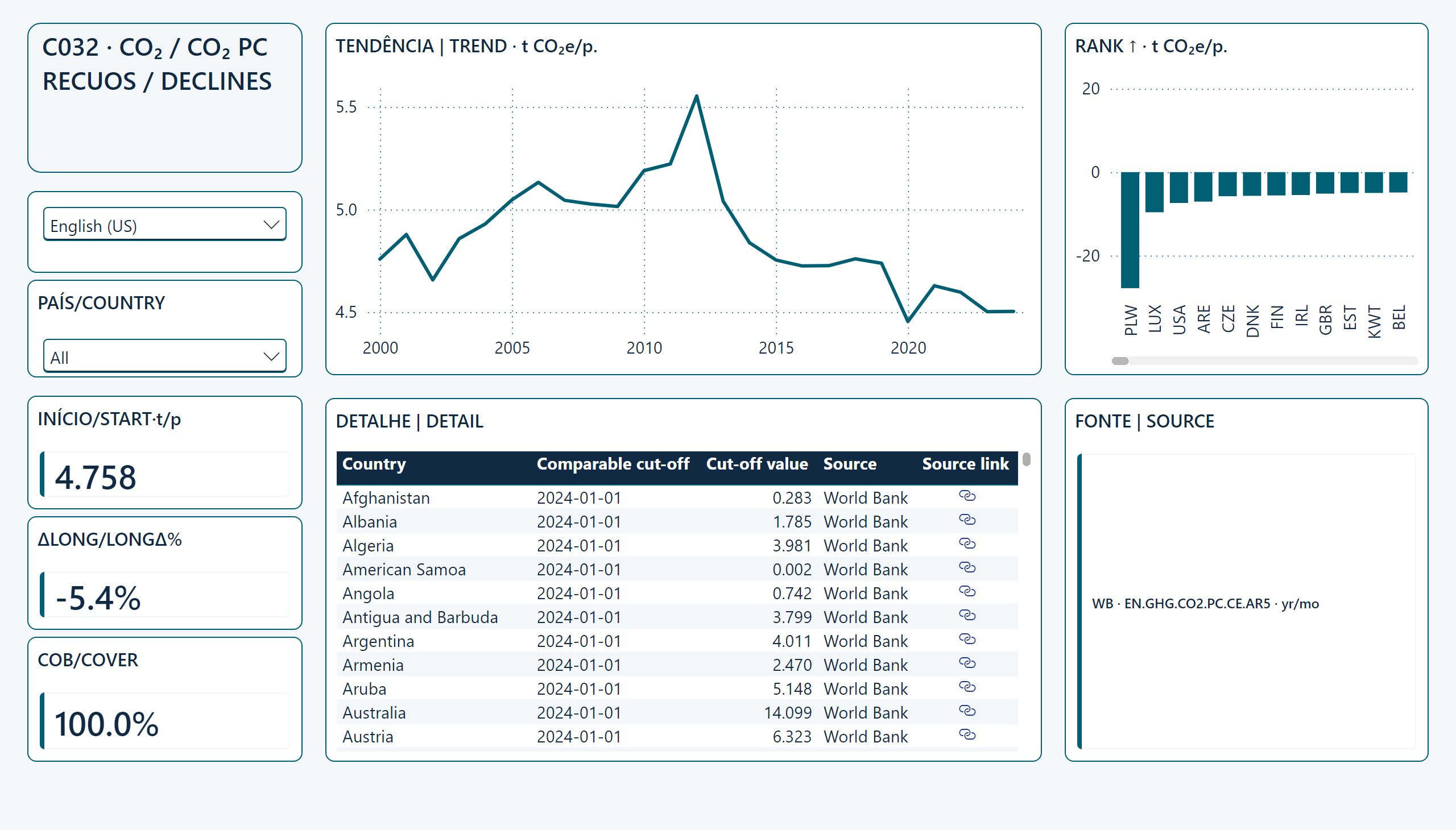
Task: Click cut-off value 0.002
Action: tap(792, 570)
